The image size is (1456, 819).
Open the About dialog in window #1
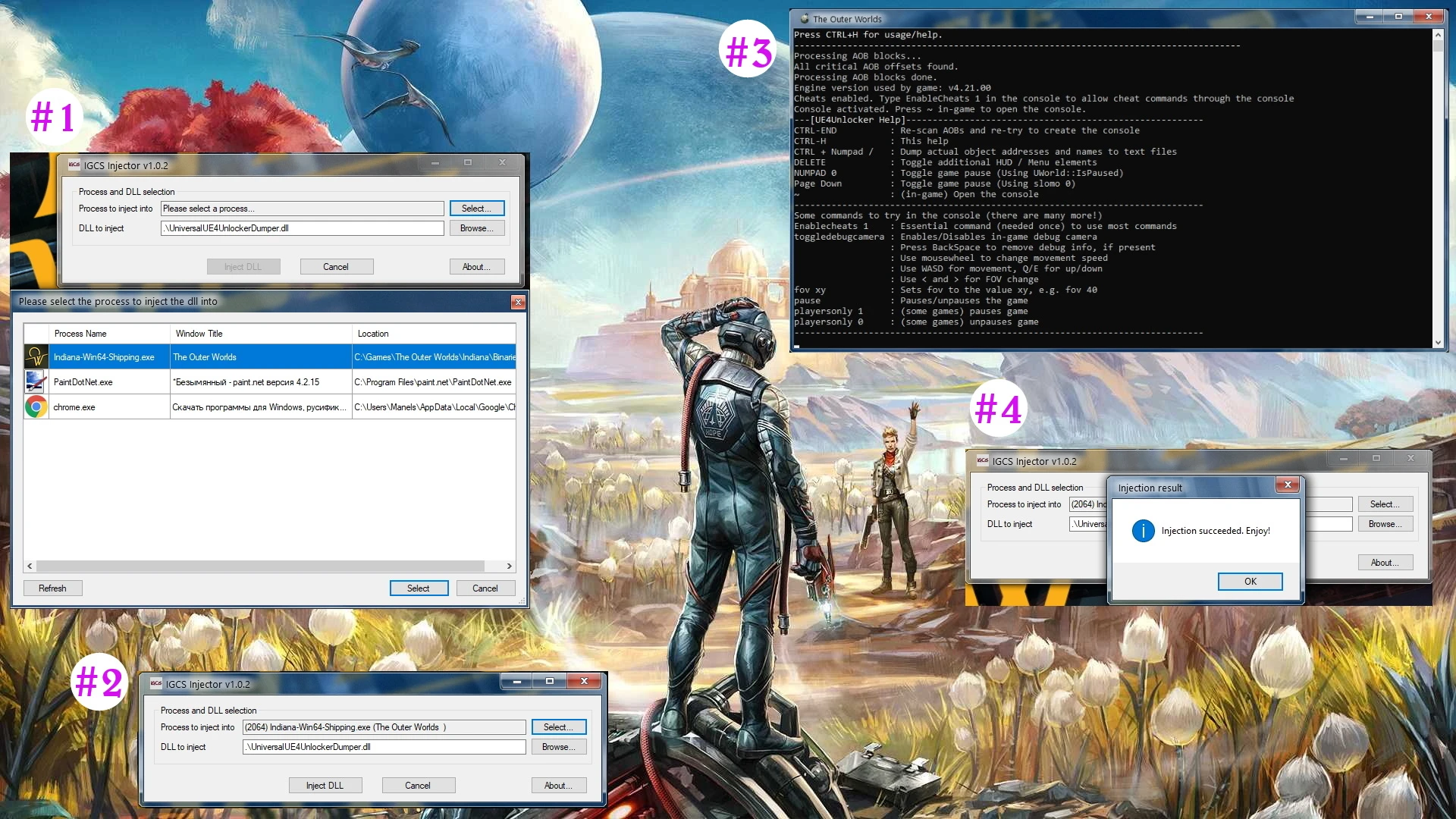pyautogui.click(x=476, y=266)
